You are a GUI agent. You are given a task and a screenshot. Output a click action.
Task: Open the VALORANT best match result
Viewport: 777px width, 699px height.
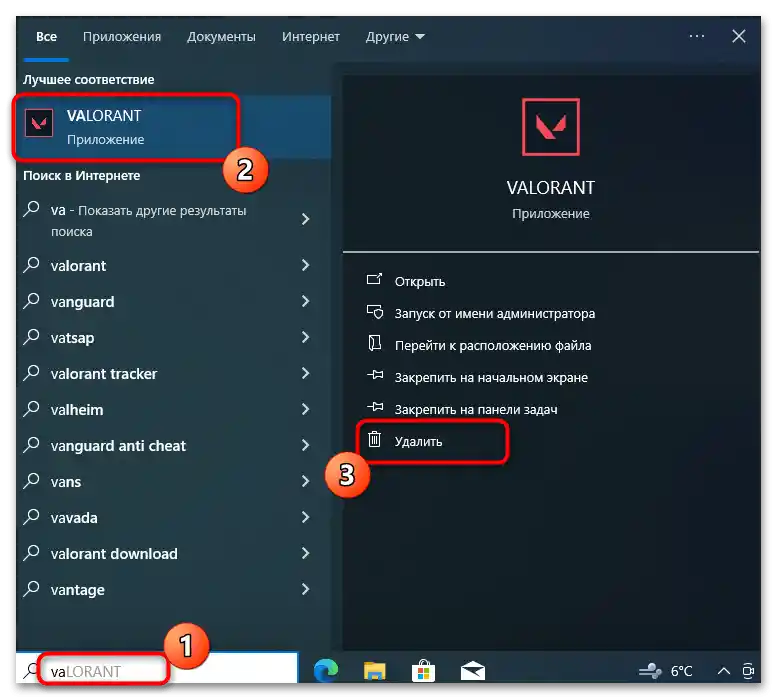tap(173, 127)
